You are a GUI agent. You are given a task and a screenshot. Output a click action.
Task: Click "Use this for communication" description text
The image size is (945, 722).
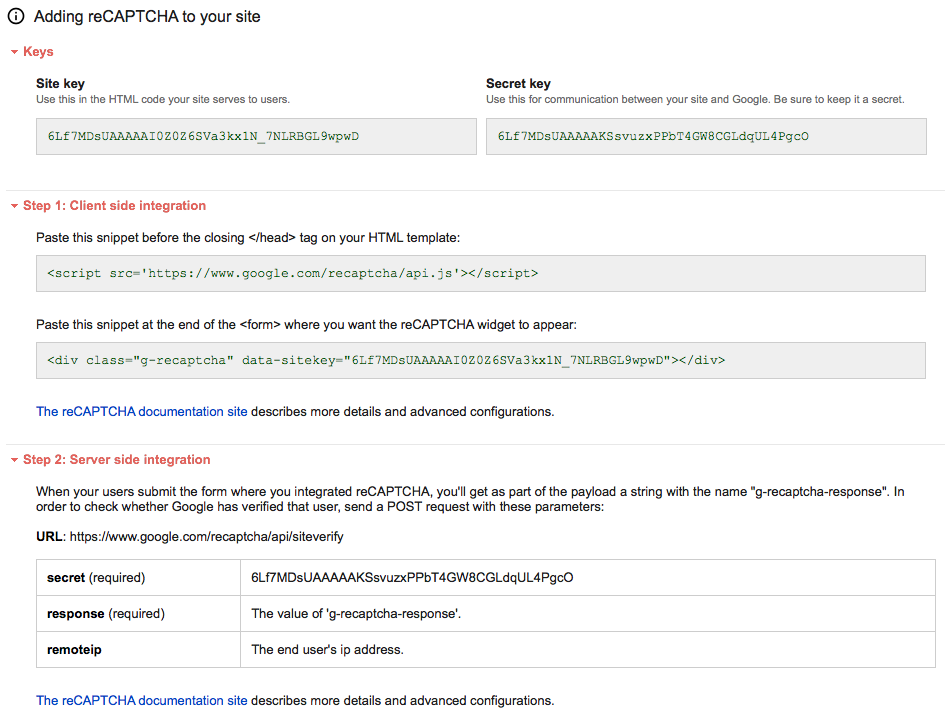pyautogui.click(x=695, y=99)
